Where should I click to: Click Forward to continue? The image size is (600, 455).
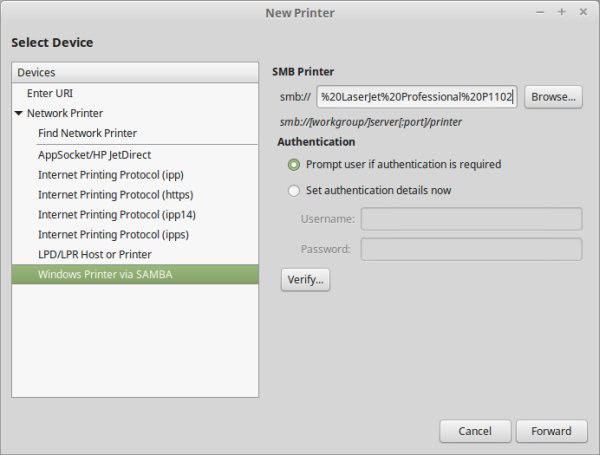click(x=551, y=431)
